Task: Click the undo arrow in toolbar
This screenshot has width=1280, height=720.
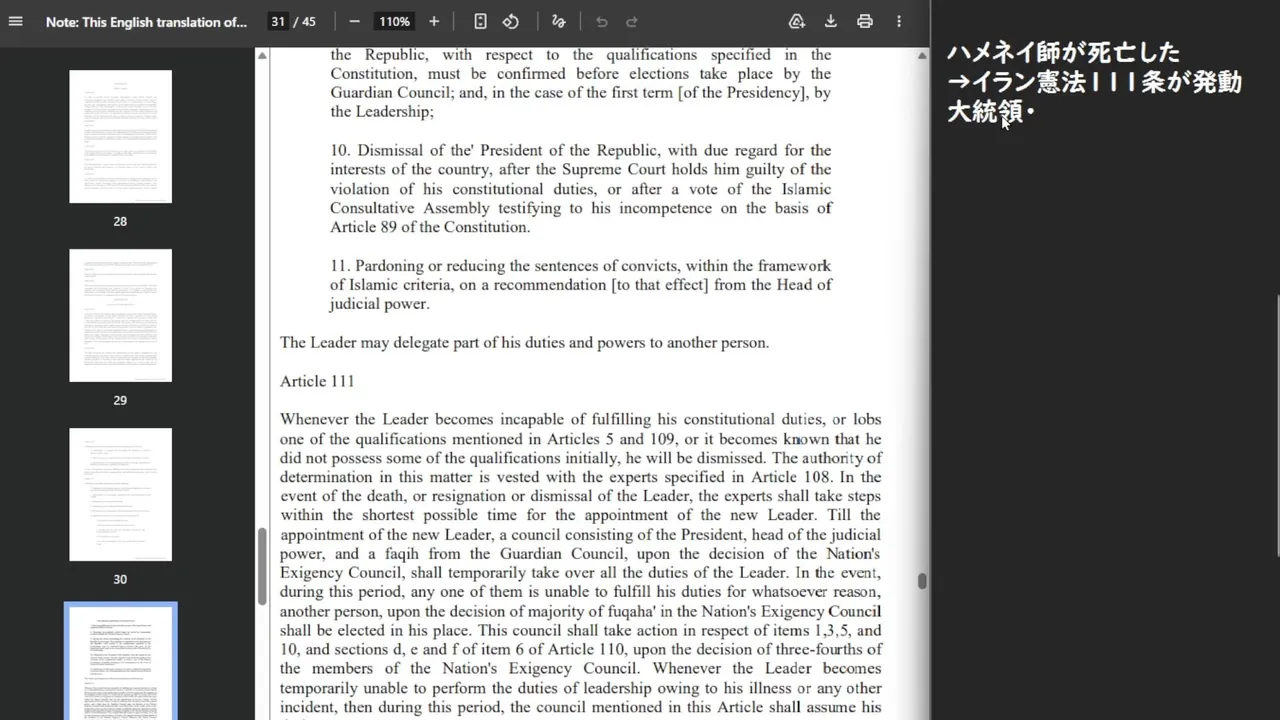Action: point(601,21)
